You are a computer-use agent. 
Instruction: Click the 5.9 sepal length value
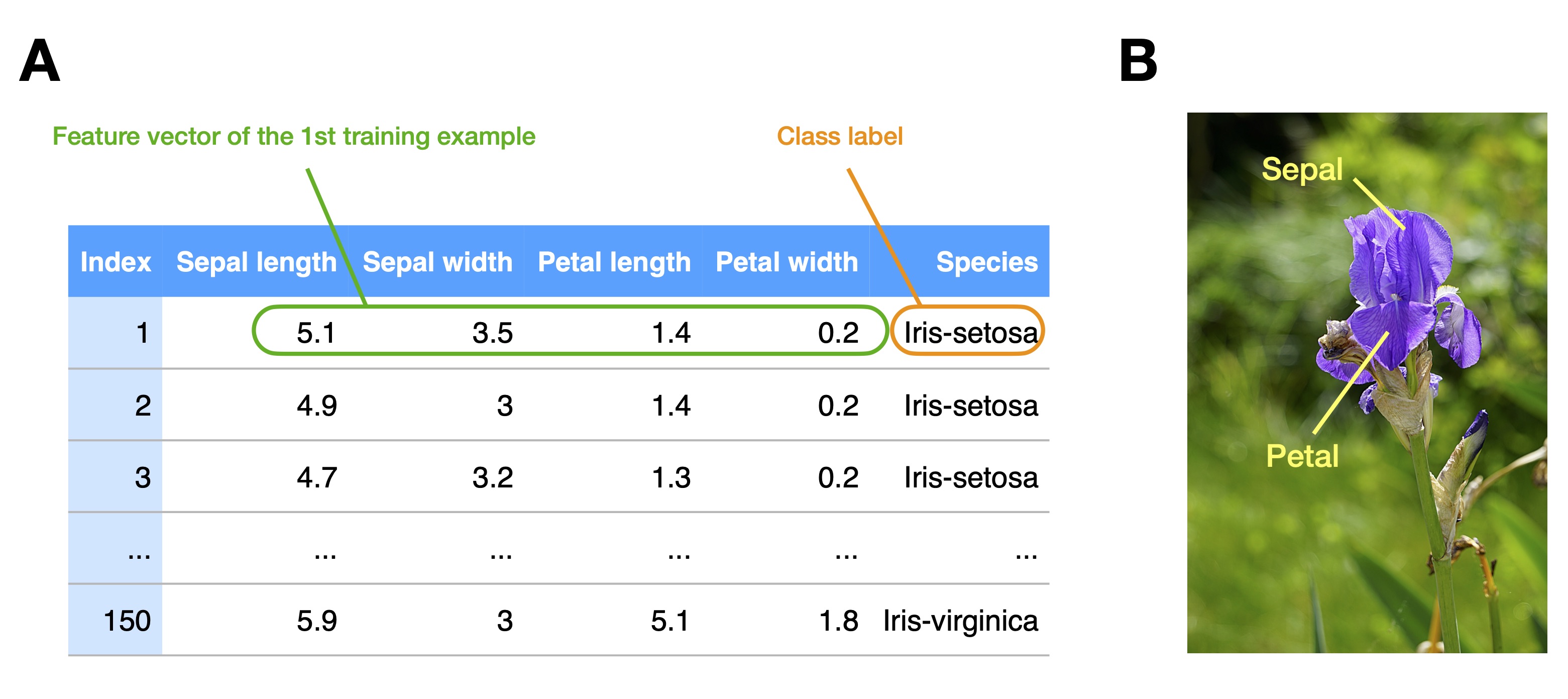pos(316,621)
